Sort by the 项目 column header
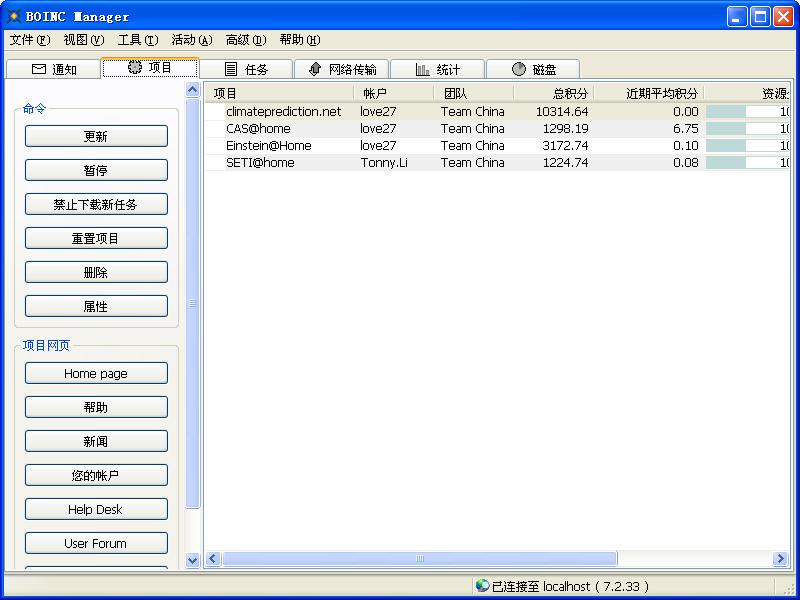The image size is (800, 600). [x=280, y=93]
